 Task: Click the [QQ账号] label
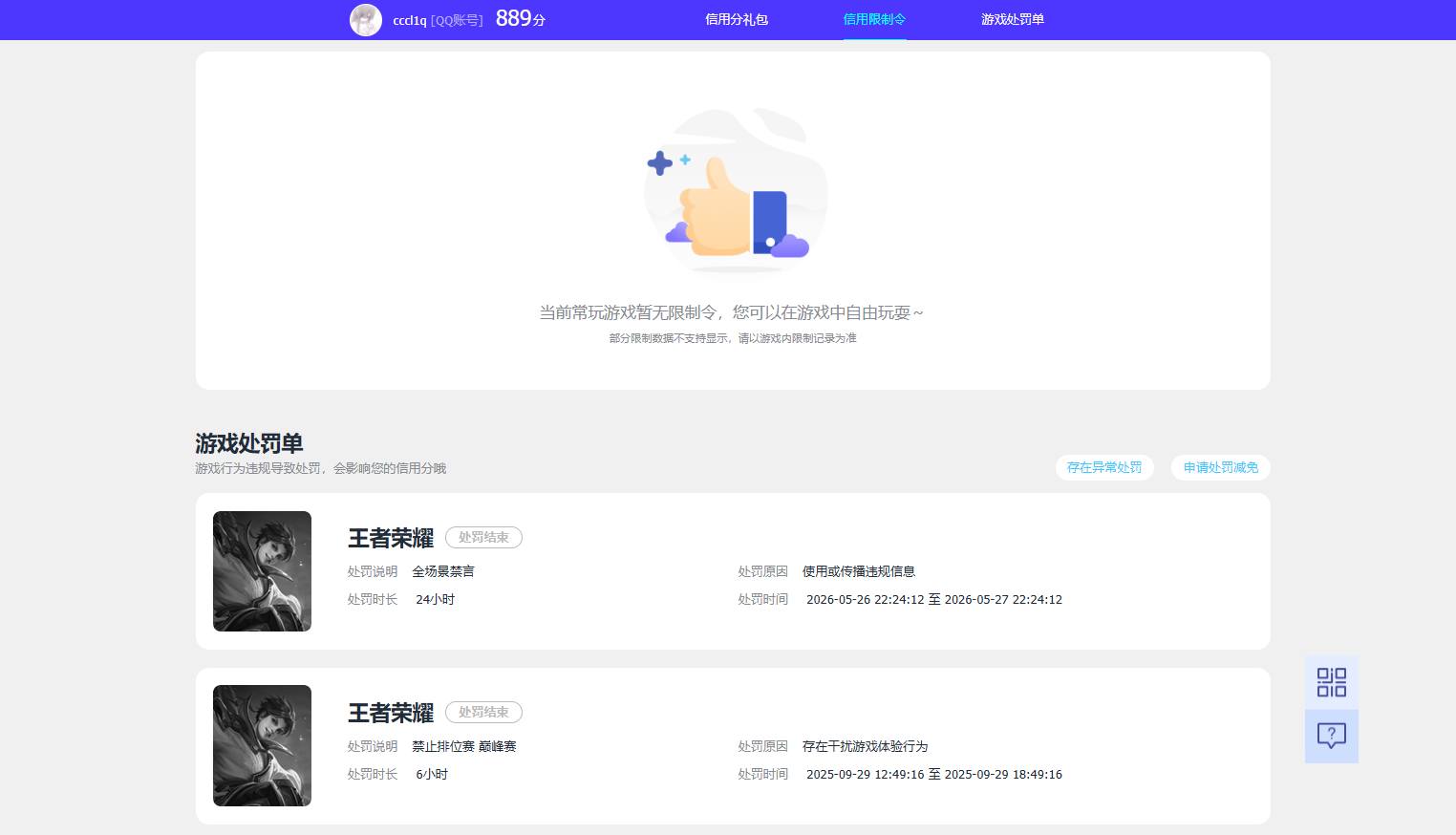tap(457, 20)
